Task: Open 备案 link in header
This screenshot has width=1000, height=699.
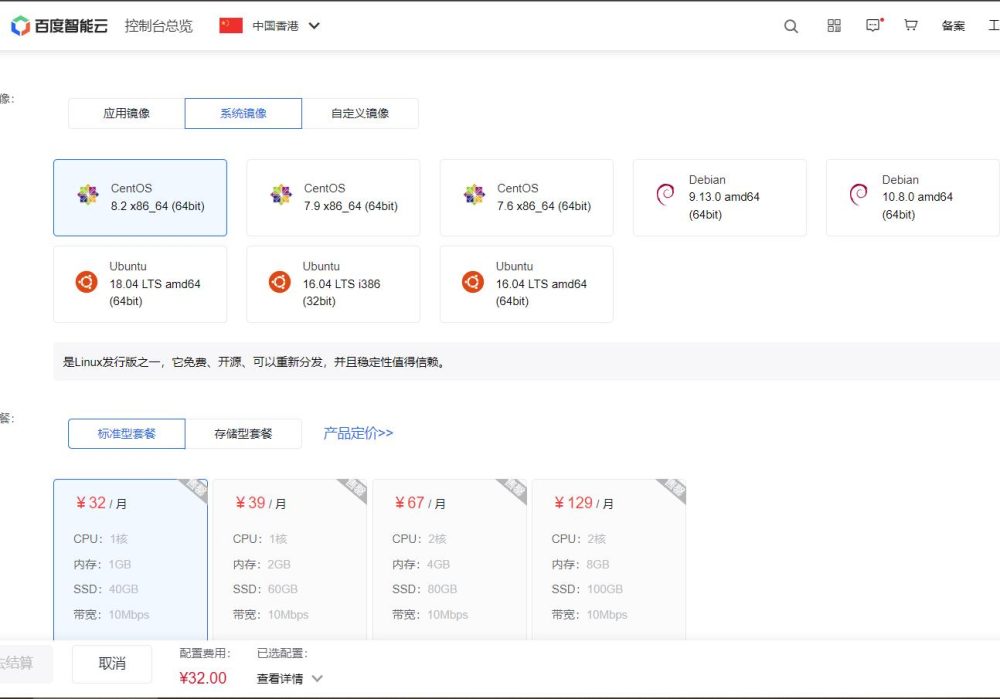Action: pos(953,26)
